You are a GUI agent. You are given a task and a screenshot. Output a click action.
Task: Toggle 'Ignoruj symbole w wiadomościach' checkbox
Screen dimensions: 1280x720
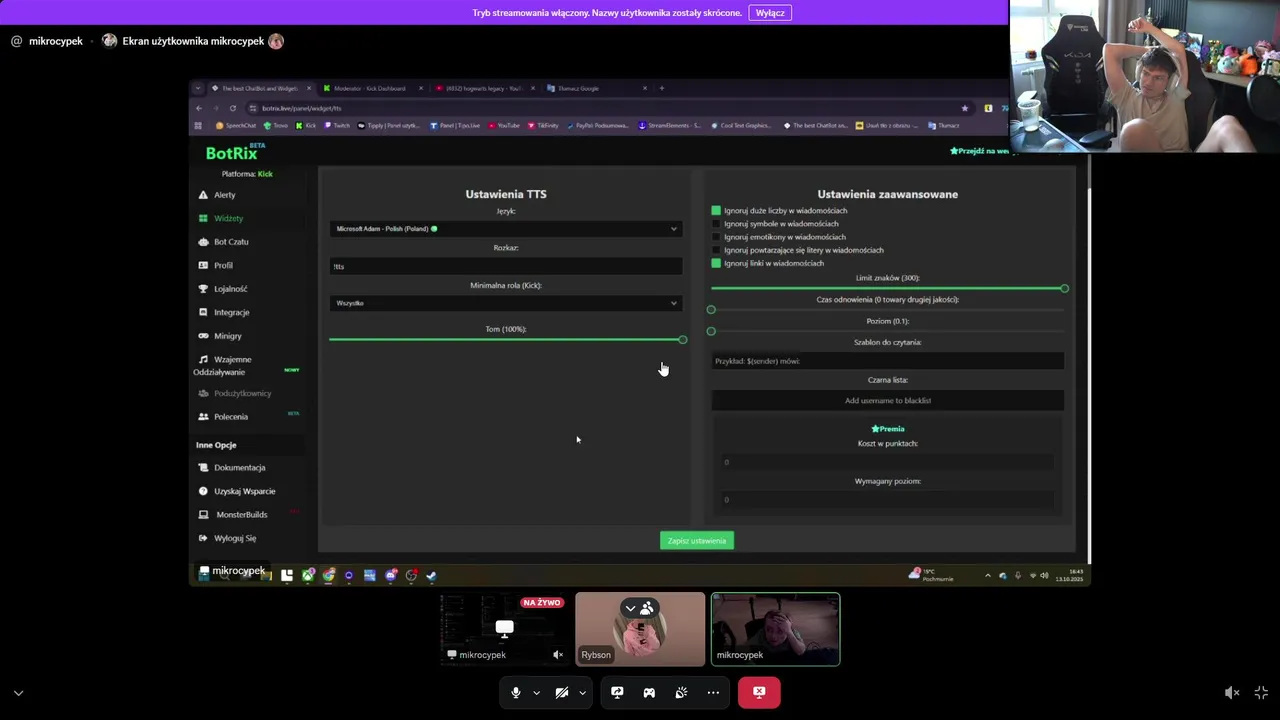coord(716,224)
